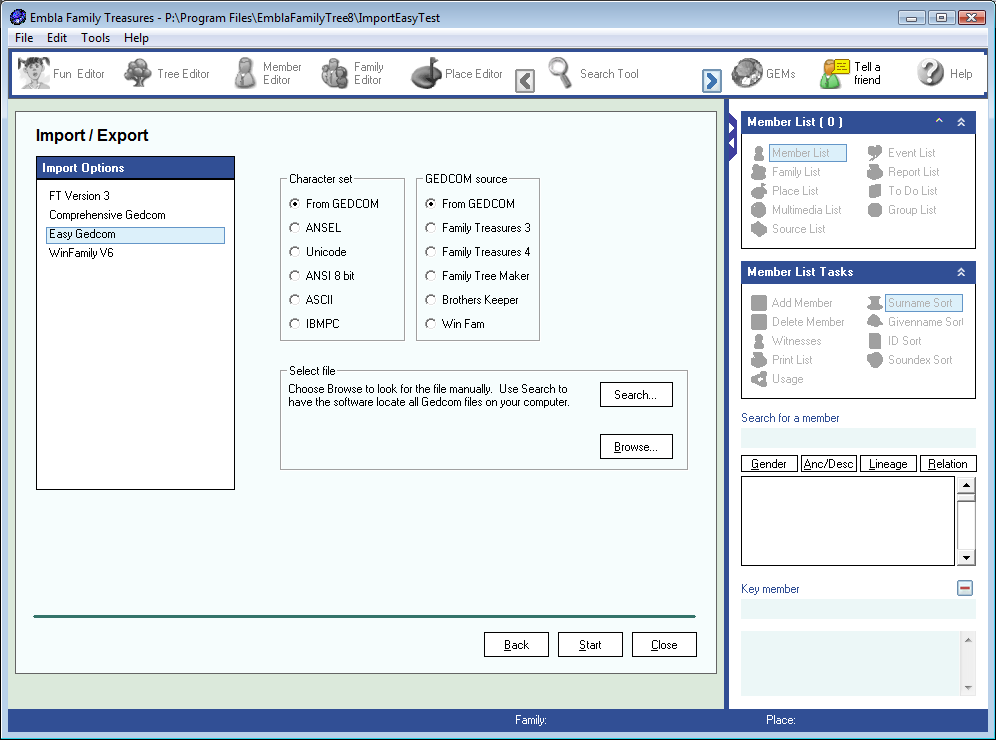
Task: Click Delete Member task
Action: click(798, 322)
